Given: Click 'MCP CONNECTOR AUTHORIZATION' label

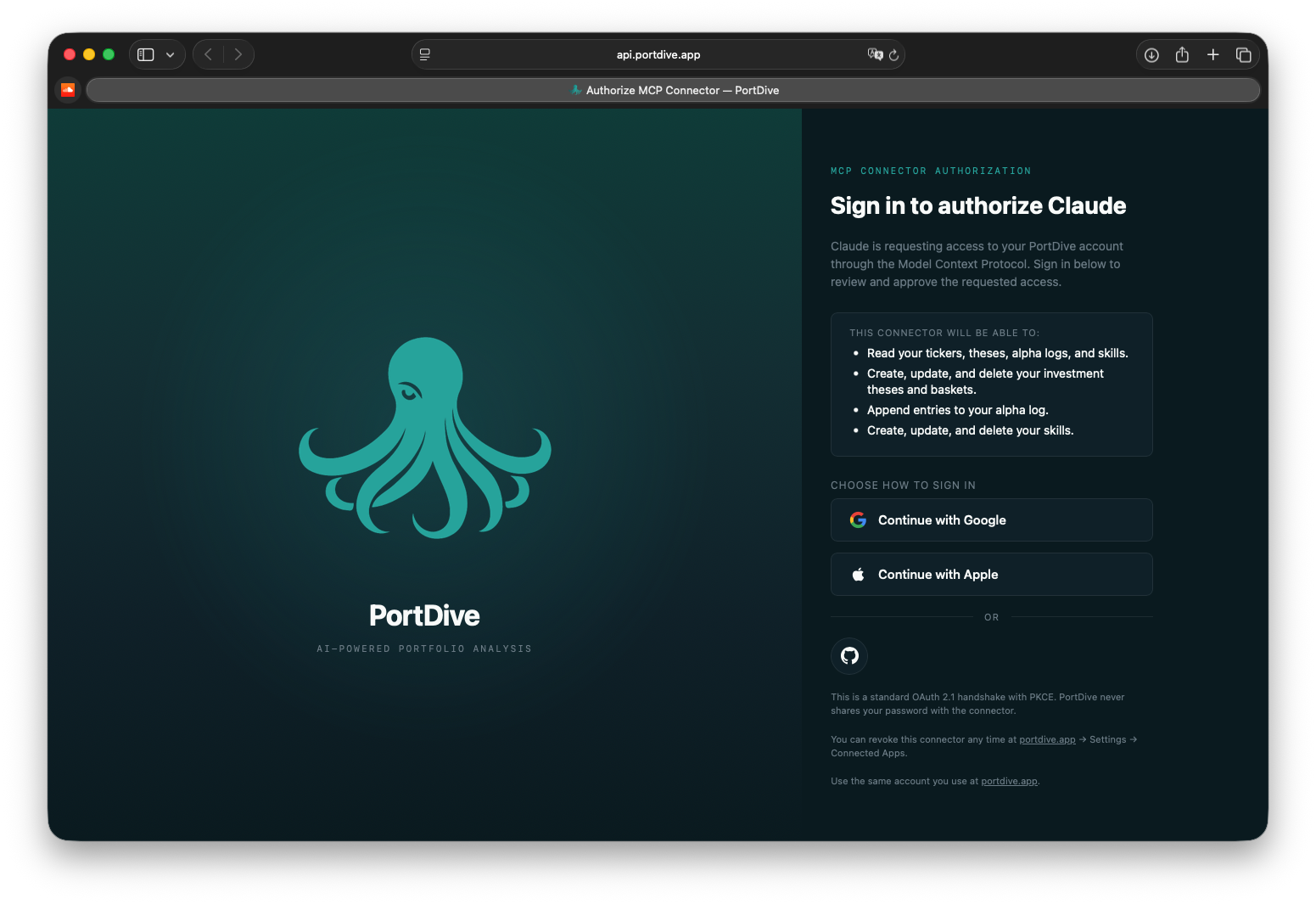Looking at the screenshot, I should coord(931,171).
